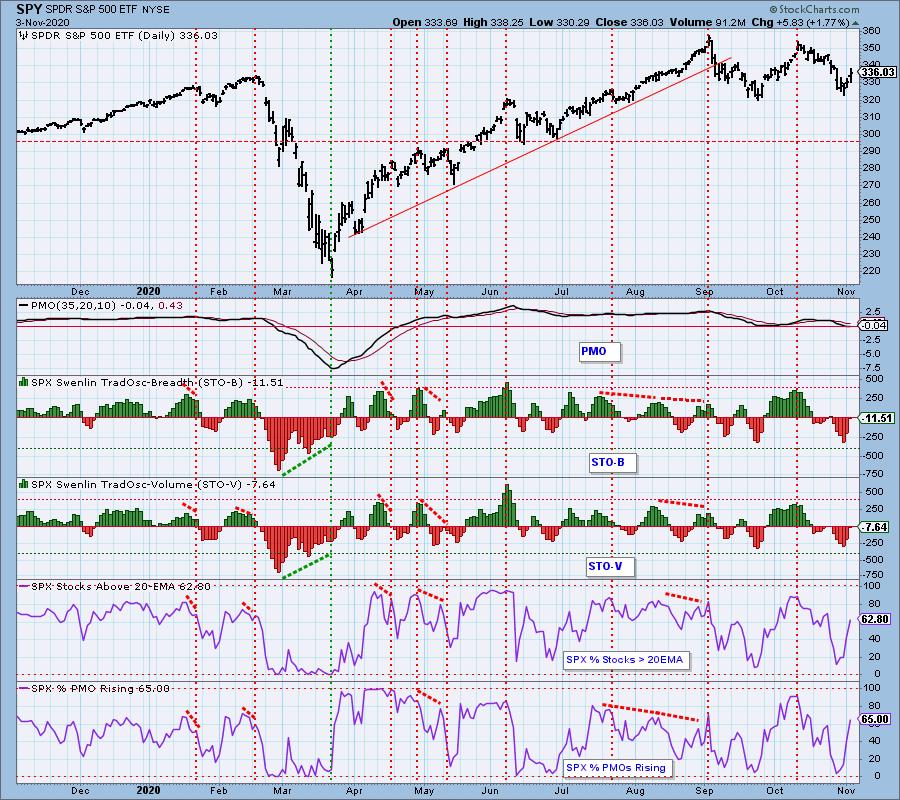The height and width of the screenshot is (800, 900).
Task: Click the SPX % Stocks > 20EMA label box
Action: (624, 660)
